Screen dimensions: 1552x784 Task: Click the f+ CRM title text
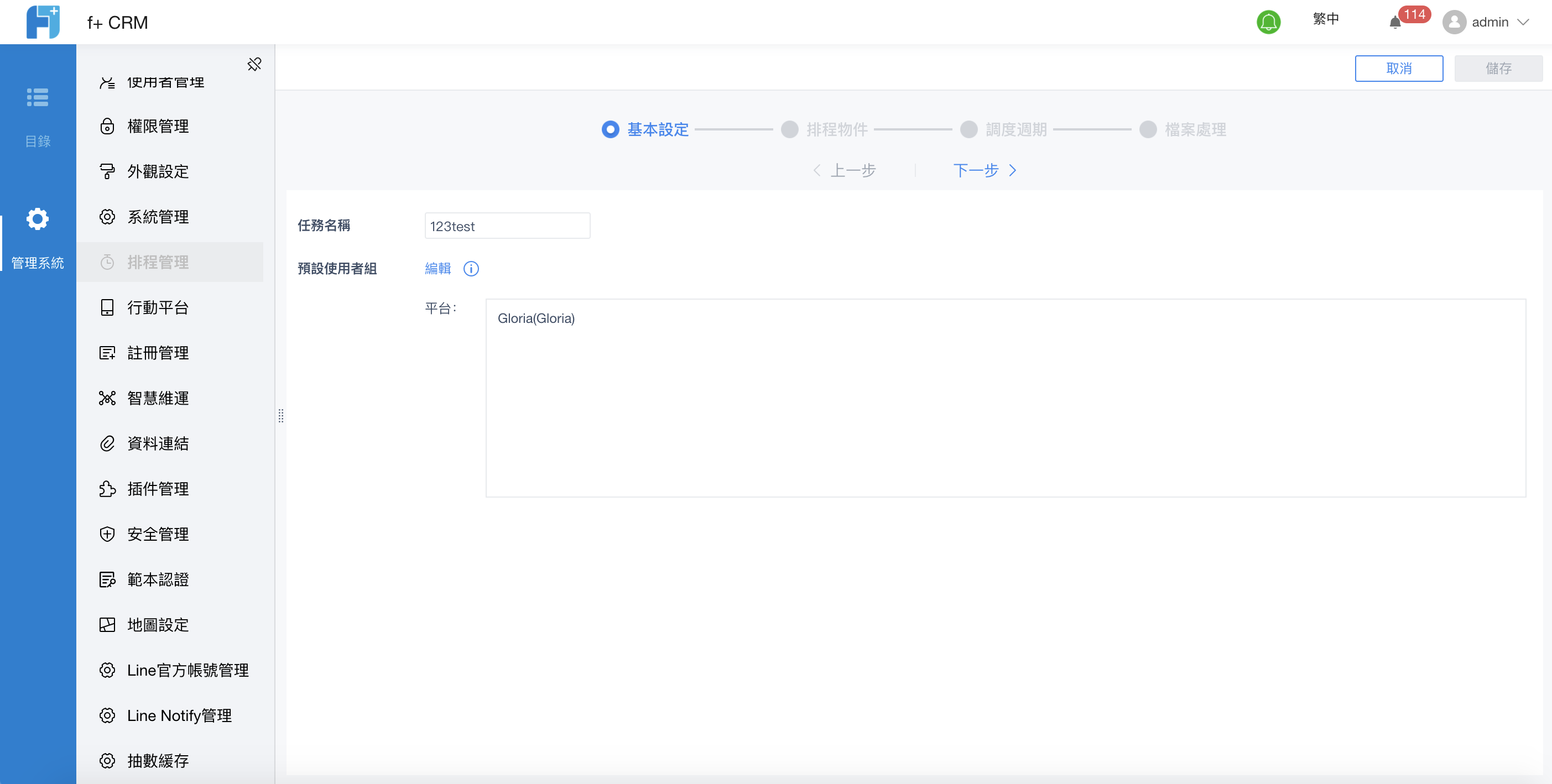pyautogui.click(x=117, y=22)
